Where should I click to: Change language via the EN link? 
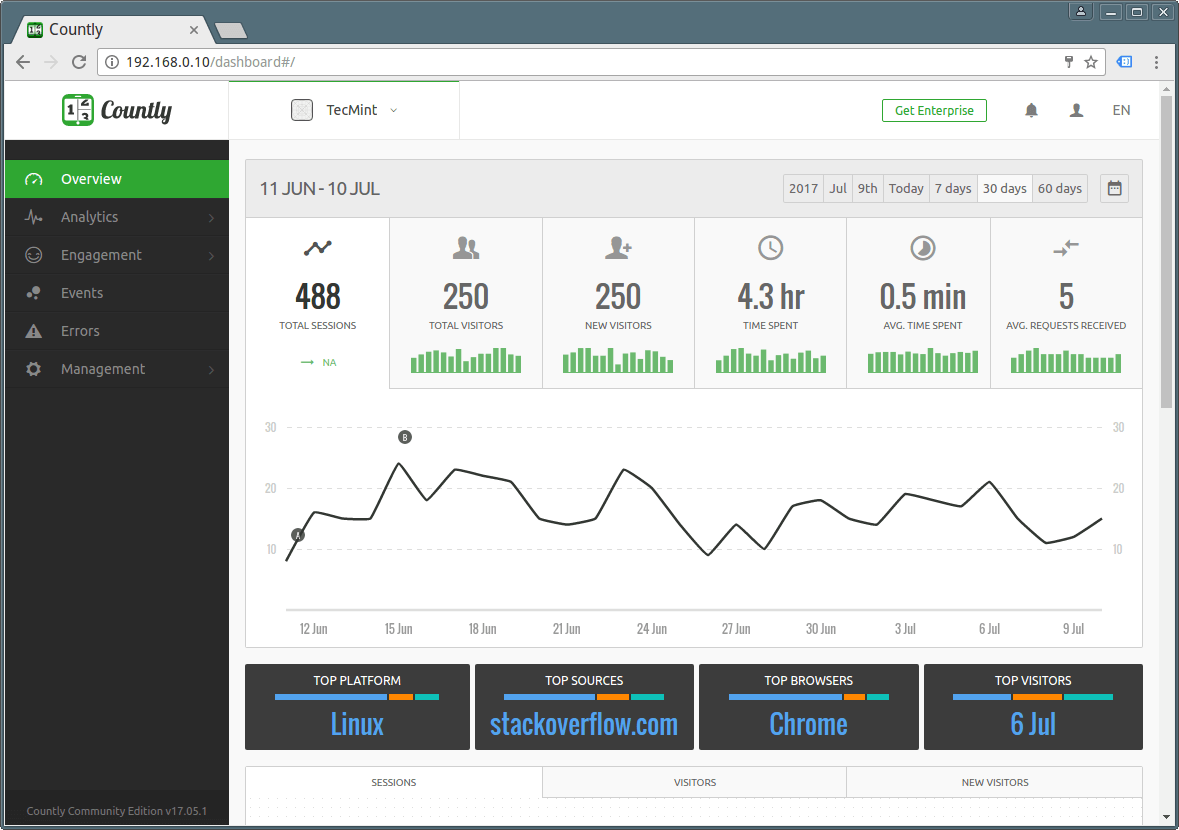coord(1121,111)
